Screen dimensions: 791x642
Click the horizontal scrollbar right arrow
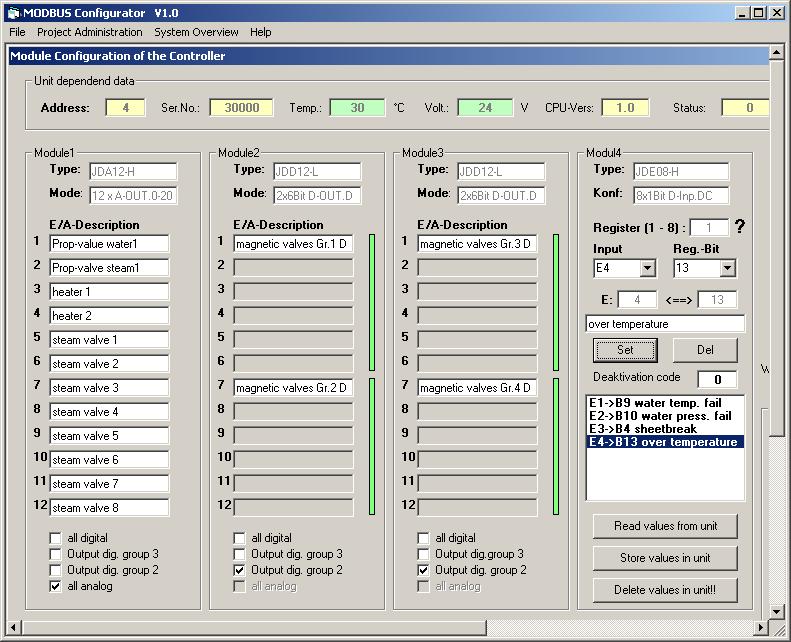coord(760,627)
